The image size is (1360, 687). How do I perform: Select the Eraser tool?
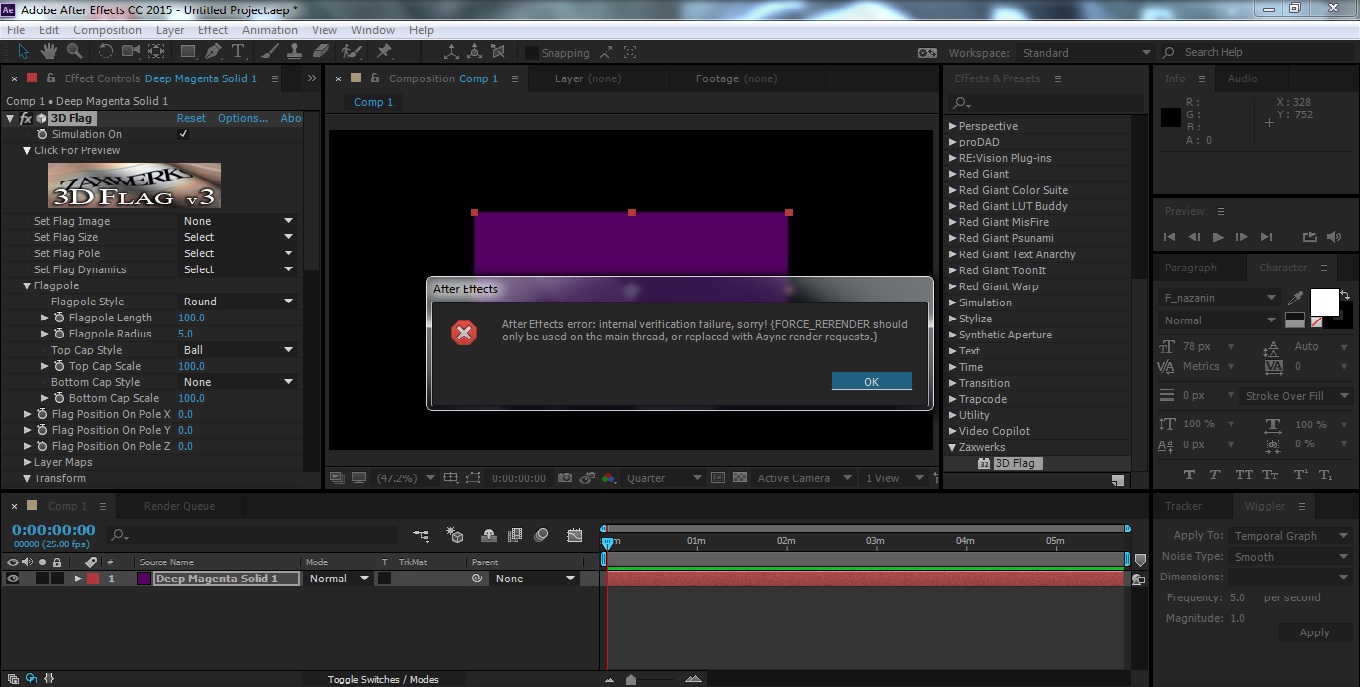tap(321, 51)
